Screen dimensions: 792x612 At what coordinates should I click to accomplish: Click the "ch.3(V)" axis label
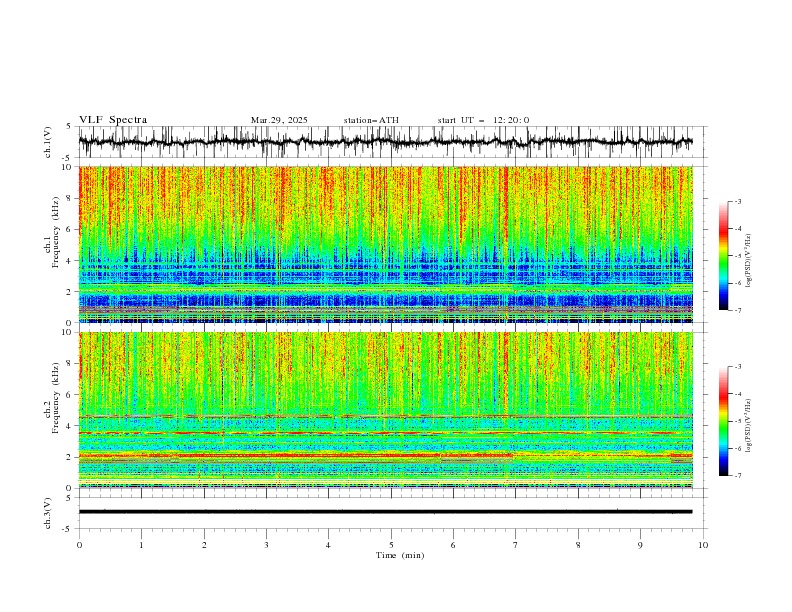(x=48, y=513)
